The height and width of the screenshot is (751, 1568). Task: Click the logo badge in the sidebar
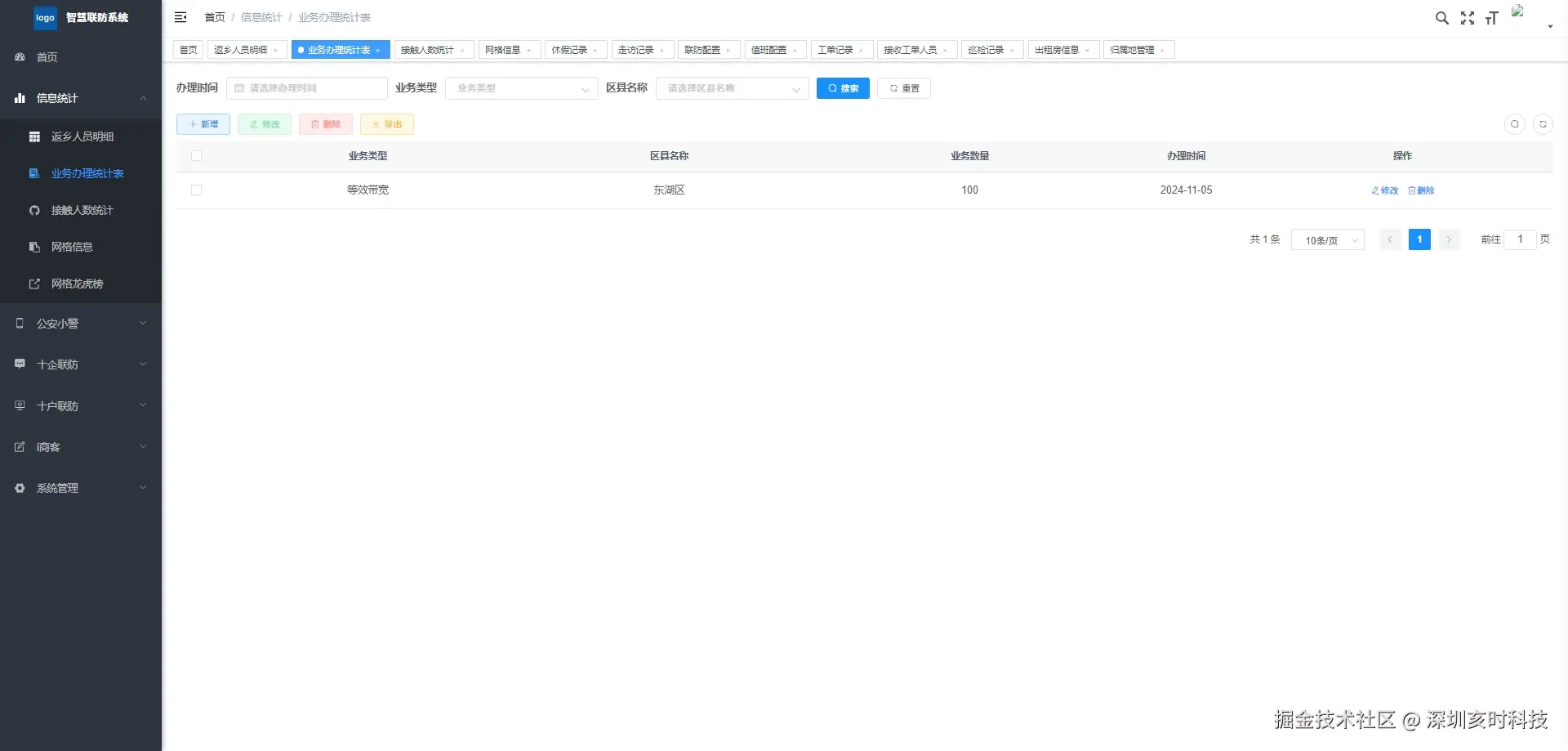click(x=45, y=17)
